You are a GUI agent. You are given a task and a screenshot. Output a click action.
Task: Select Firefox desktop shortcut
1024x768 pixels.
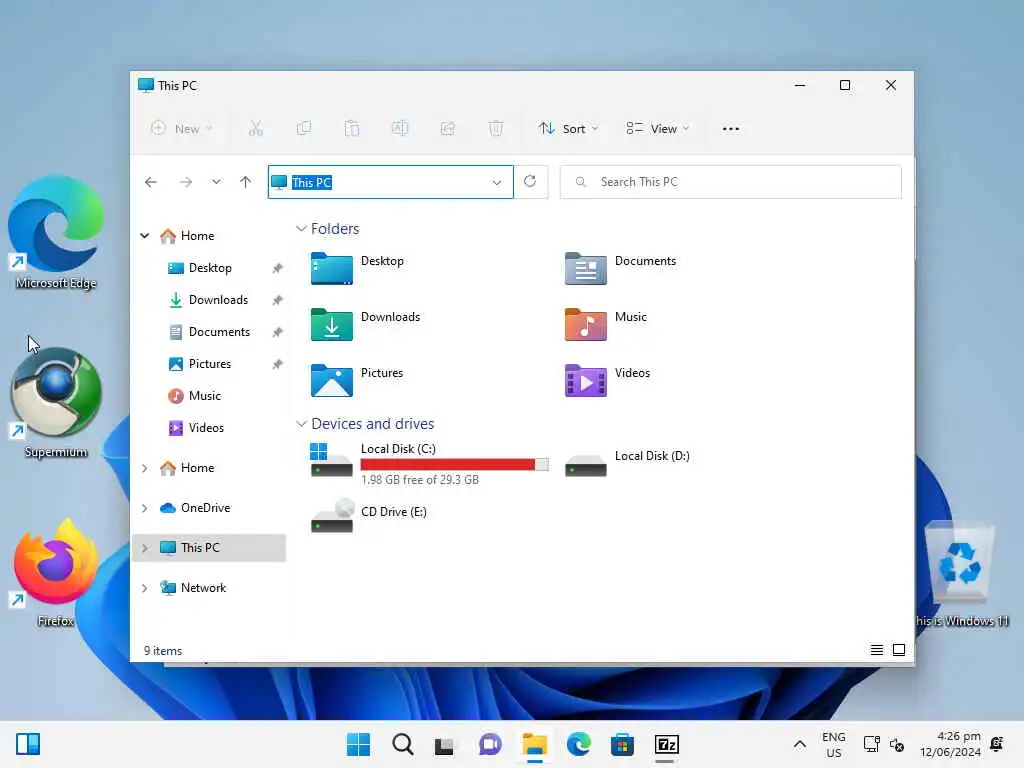pyautogui.click(x=56, y=573)
